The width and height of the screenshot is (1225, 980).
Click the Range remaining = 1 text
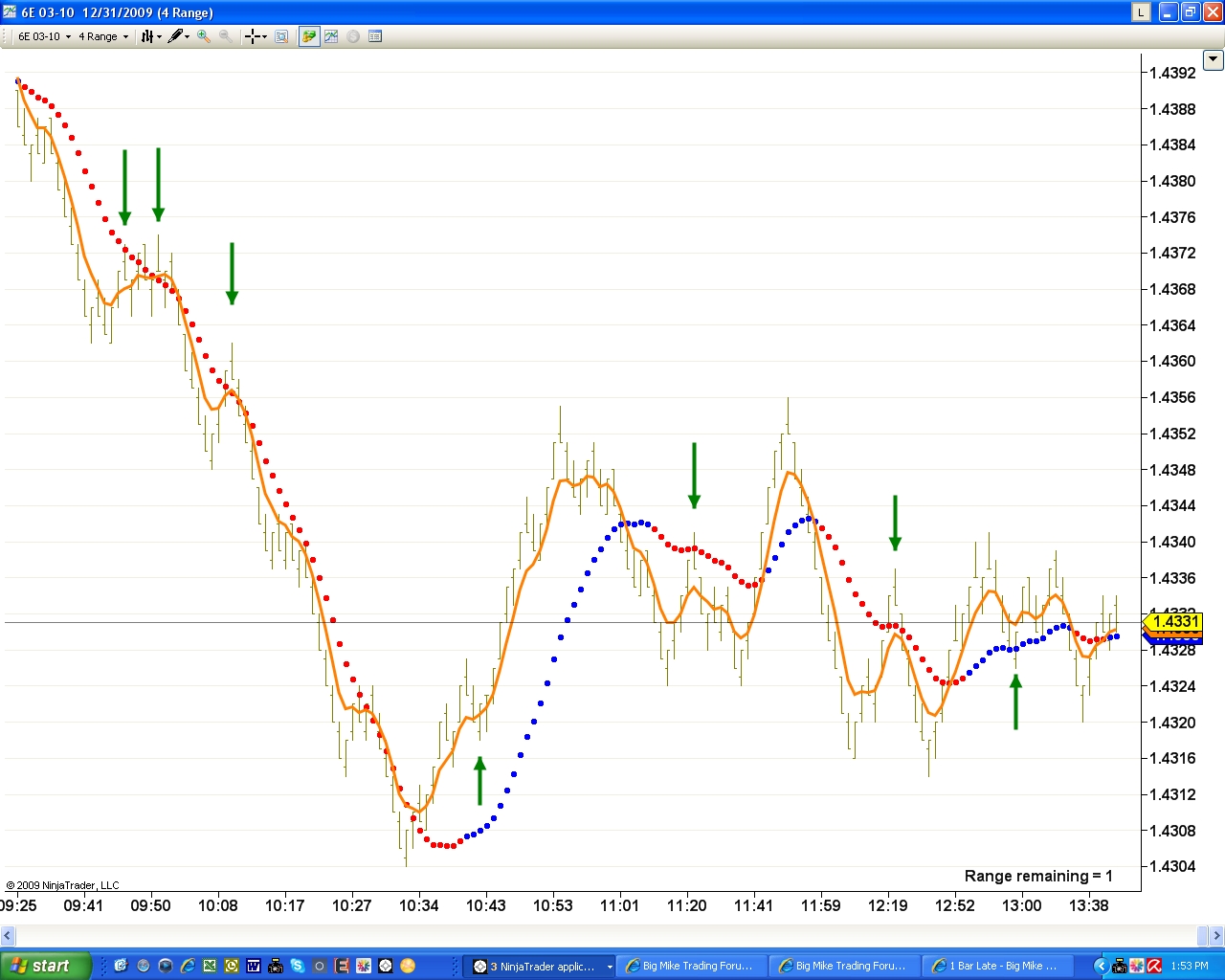[x=1038, y=876]
